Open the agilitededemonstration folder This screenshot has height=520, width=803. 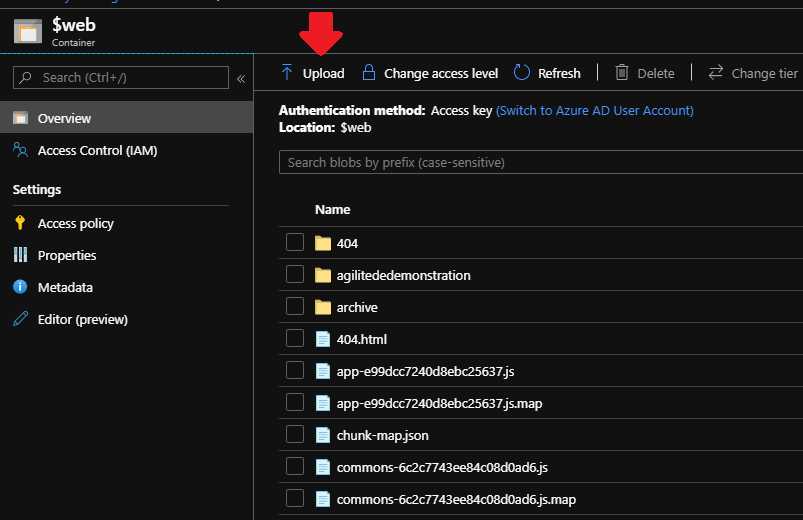(403, 275)
